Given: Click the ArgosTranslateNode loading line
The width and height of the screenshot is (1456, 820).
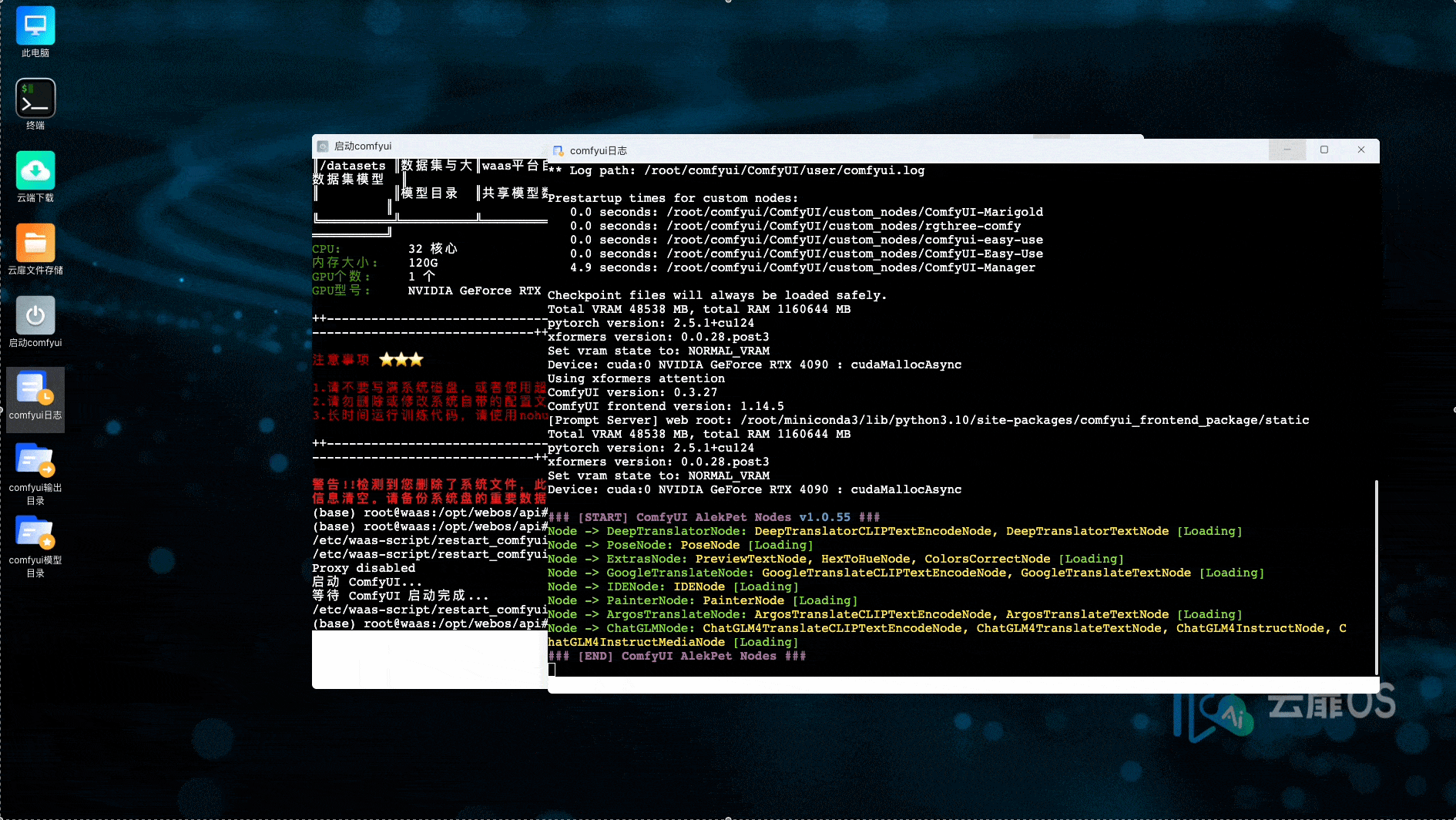Looking at the screenshot, I should point(894,615).
